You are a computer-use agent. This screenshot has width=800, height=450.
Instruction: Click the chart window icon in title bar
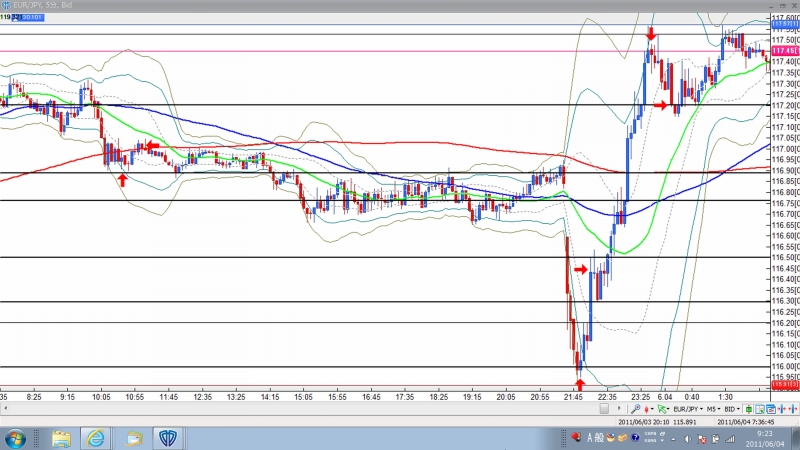click(6, 5)
